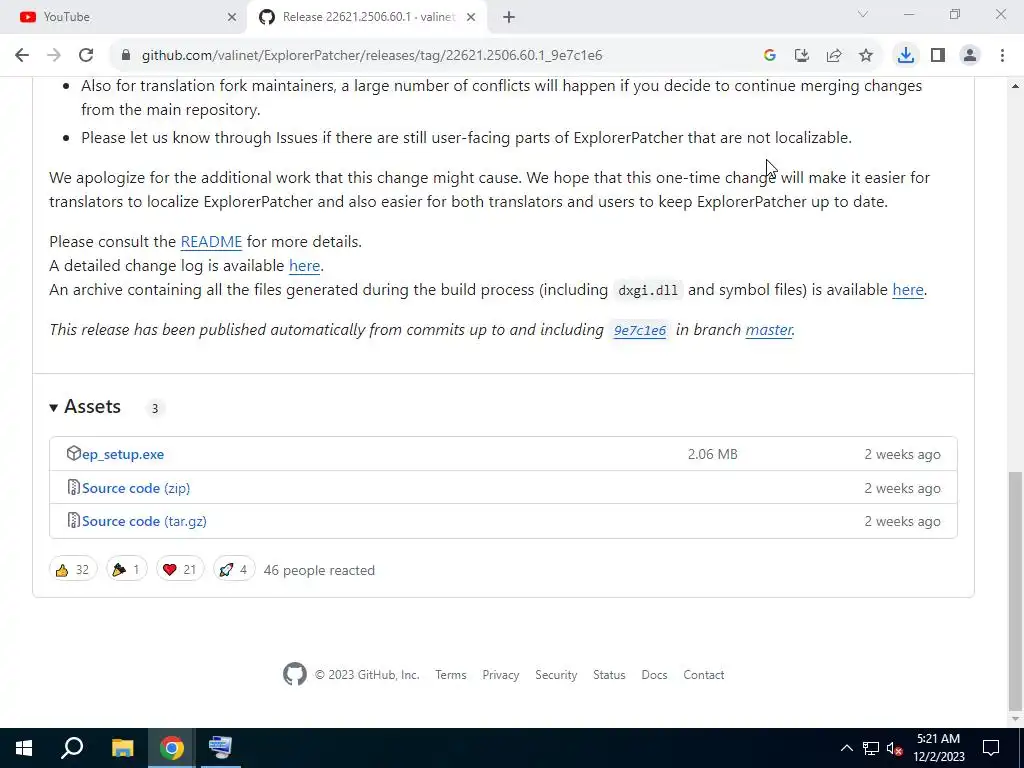Open the Status footer link
The width and height of the screenshot is (1024, 768).
[609, 675]
